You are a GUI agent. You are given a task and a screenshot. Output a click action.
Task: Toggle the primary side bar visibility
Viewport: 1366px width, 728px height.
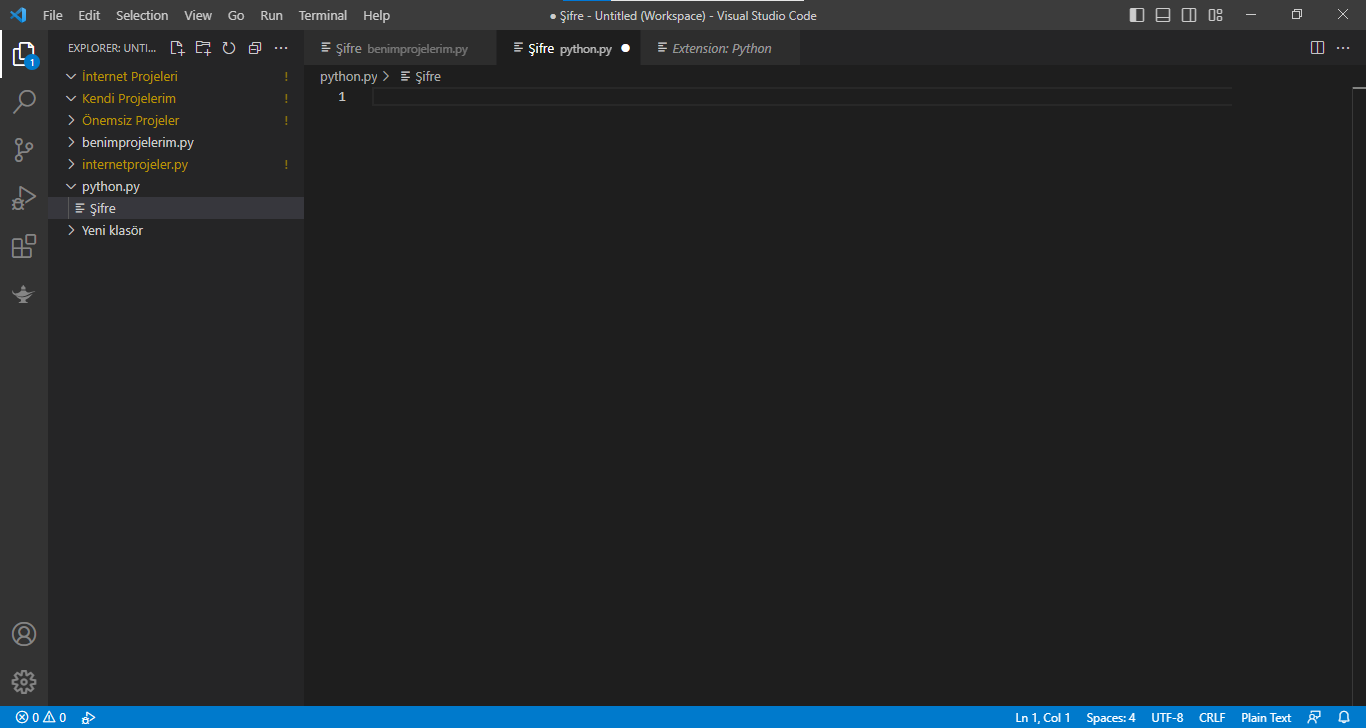pyautogui.click(x=1137, y=15)
